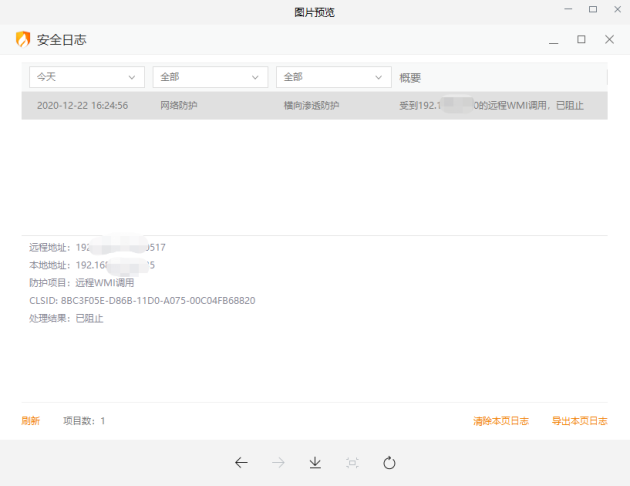Go to previous image with left arrow
The image size is (630, 486).
(x=241, y=463)
